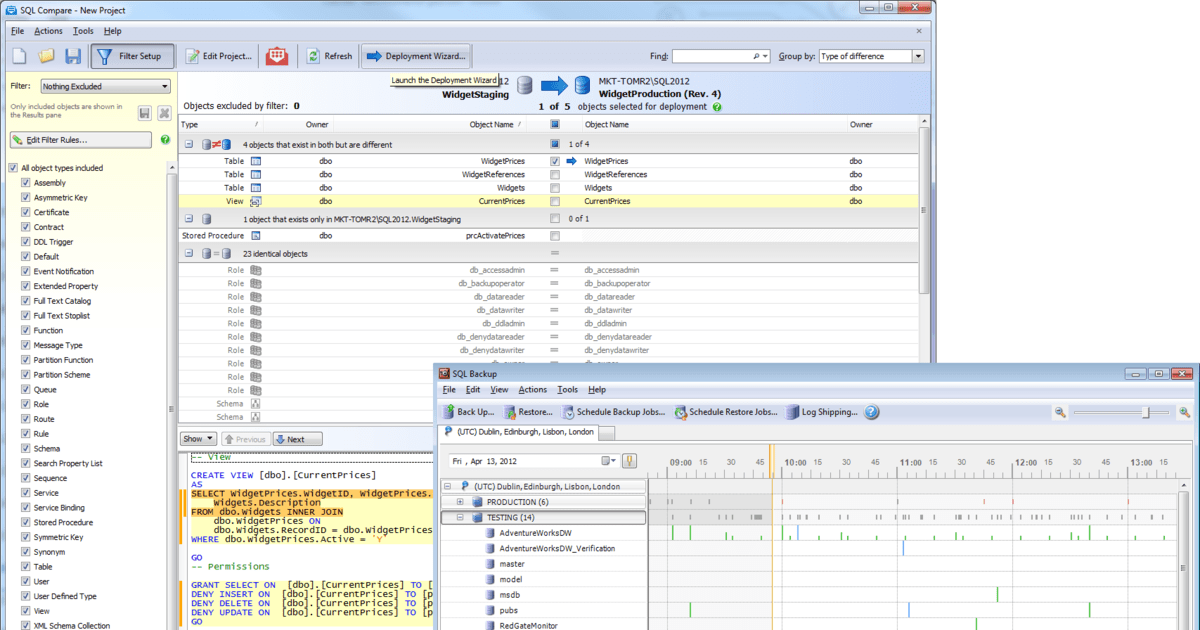Image resolution: width=1200 pixels, height=630 pixels.
Task: Click the Next button above the SQL pane
Action: point(296,438)
